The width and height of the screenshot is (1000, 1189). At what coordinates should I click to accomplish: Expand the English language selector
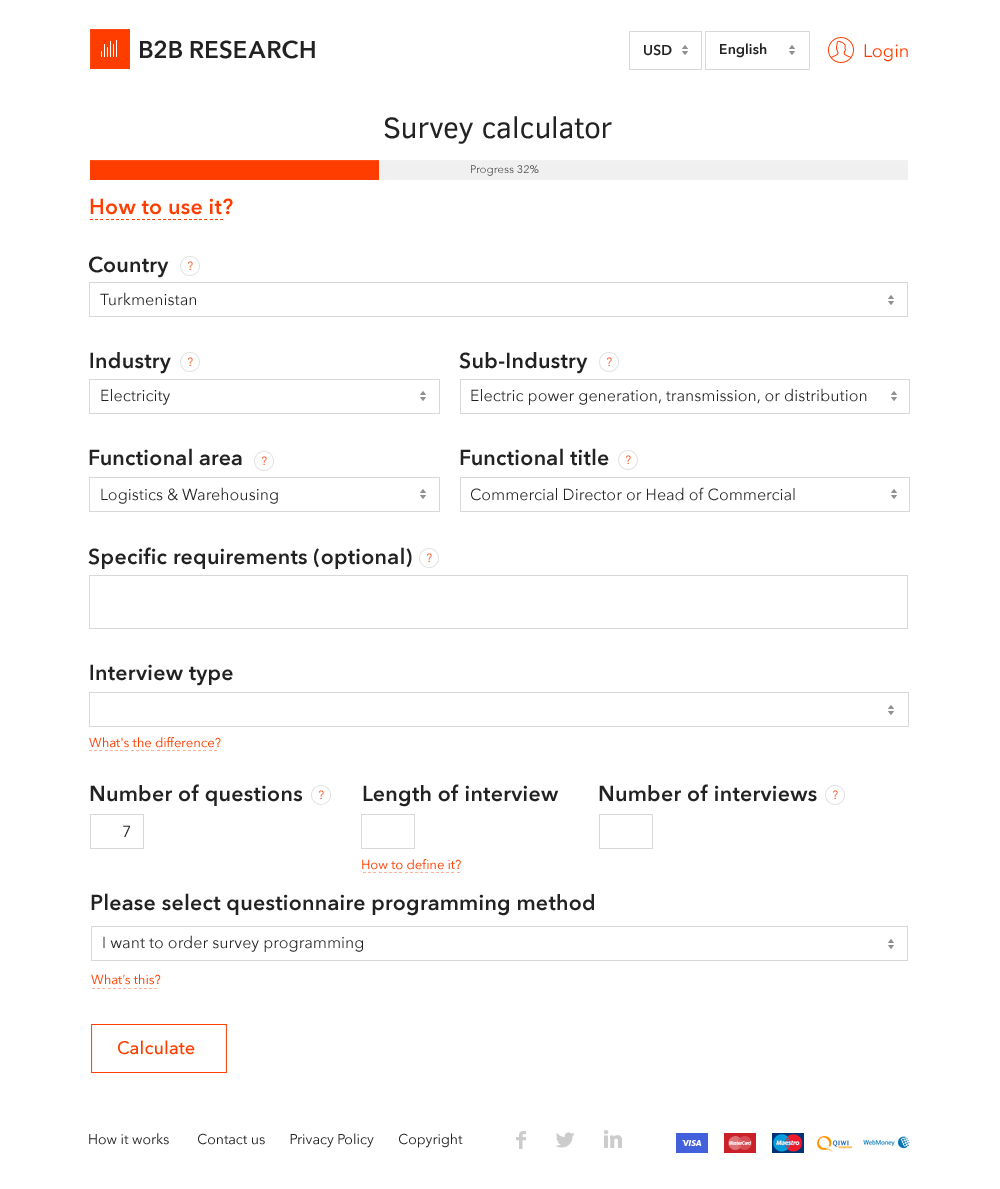[757, 50]
